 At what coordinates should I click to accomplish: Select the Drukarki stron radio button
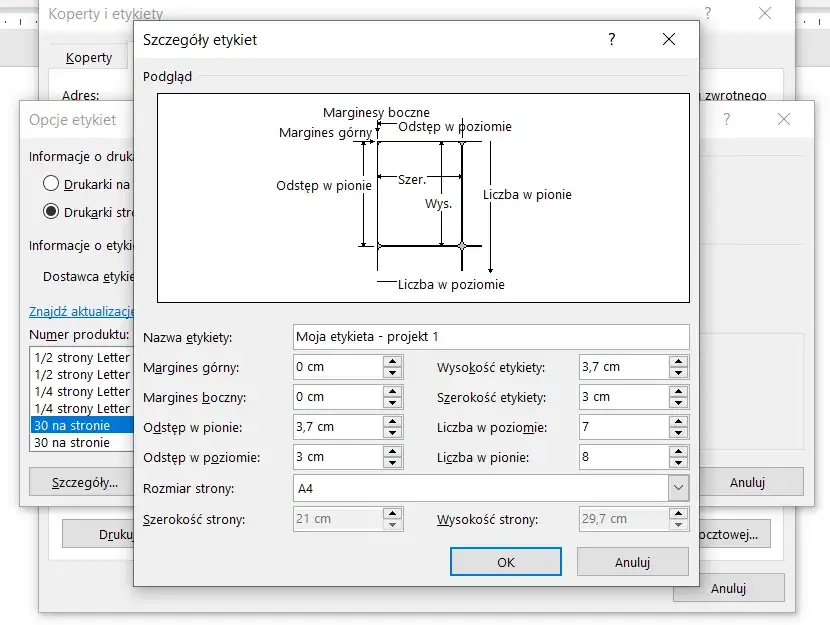pos(51,212)
